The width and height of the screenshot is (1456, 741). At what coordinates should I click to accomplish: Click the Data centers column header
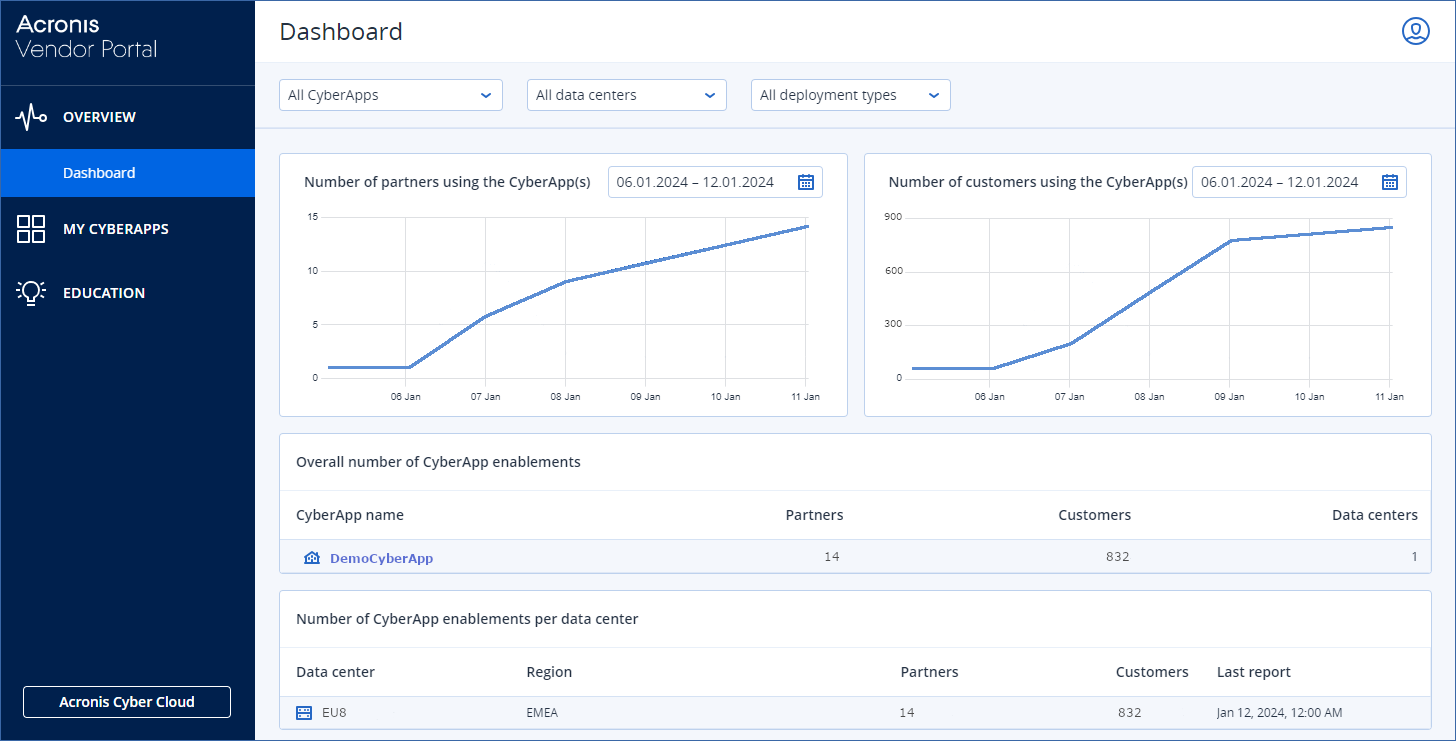pos(1374,515)
